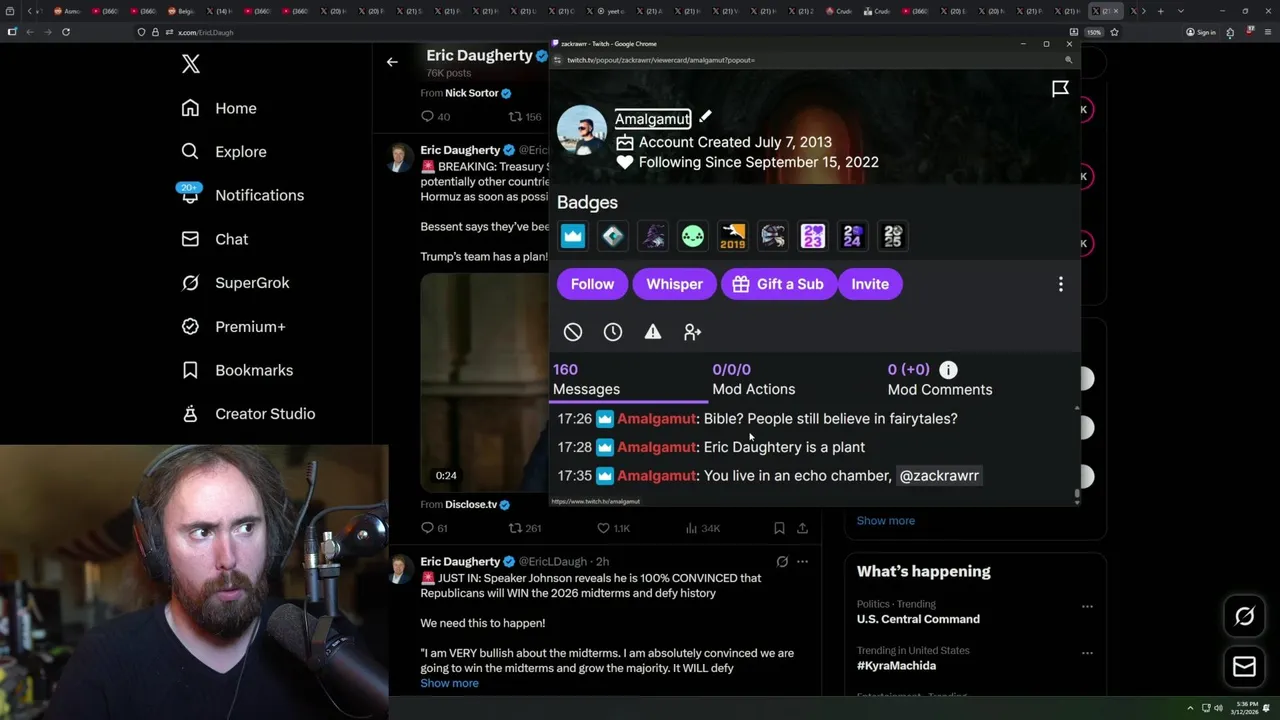Open the floating Grok button at the right edge
1280x720 pixels.
pos(1244,617)
